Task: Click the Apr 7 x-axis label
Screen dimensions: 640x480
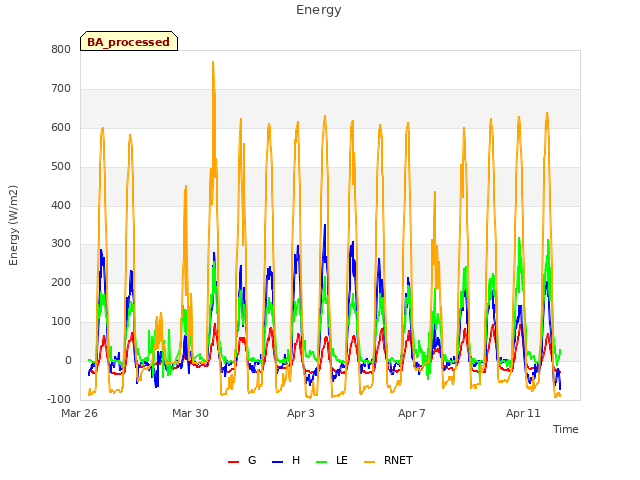Action: (x=412, y=413)
